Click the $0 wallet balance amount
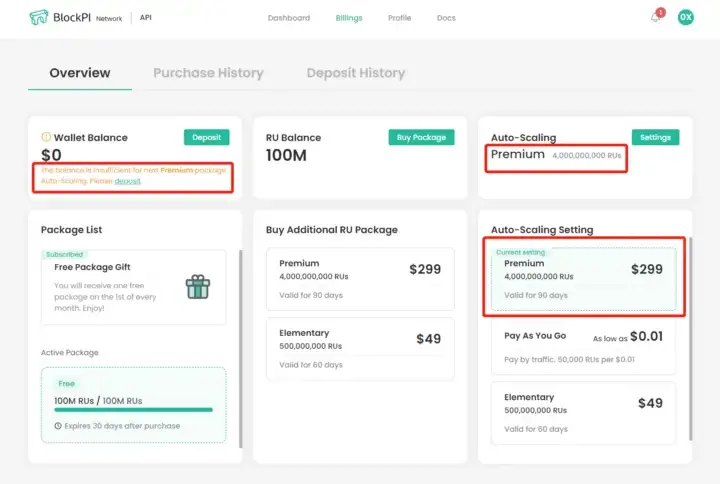 coord(51,155)
